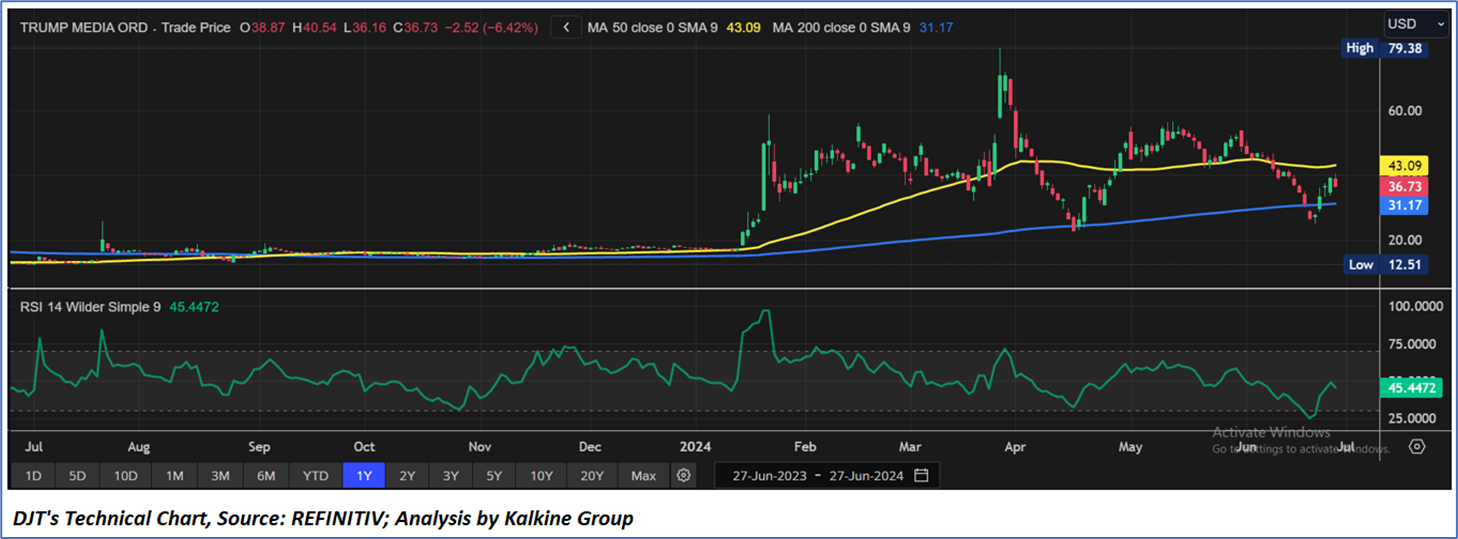This screenshot has height=539, width=1458.
Task: Collapse the indicator legend arrow button
Action: pos(567,28)
